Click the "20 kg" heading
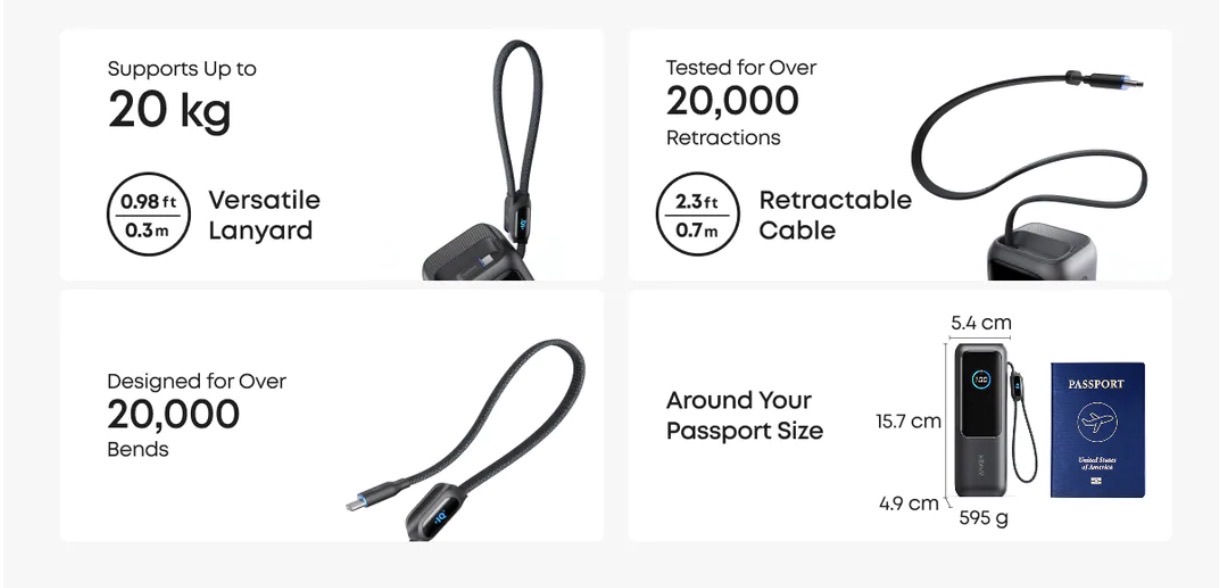This screenshot has width=1221, height=588. (169, 110)
